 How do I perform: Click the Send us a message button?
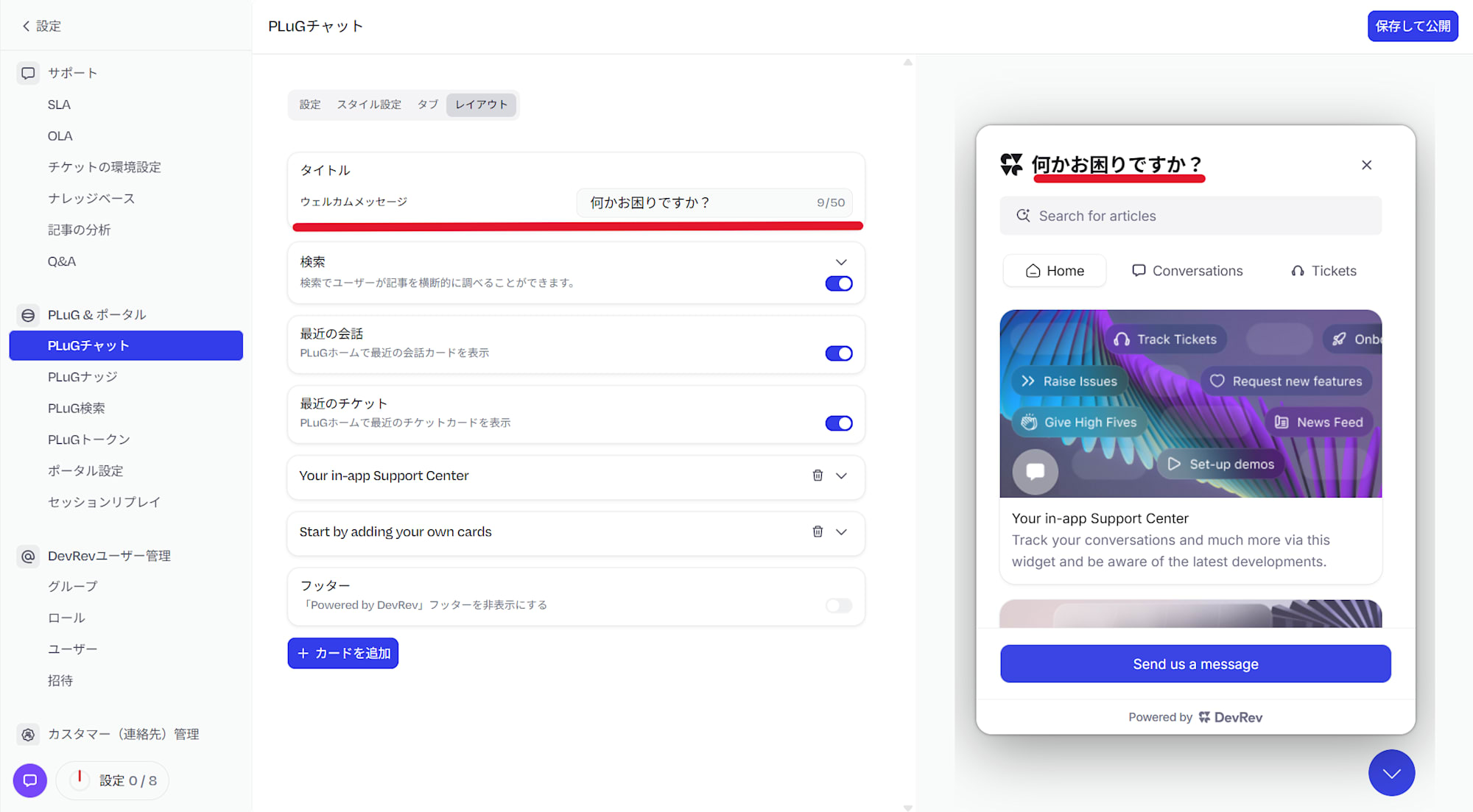[1195, 664]
